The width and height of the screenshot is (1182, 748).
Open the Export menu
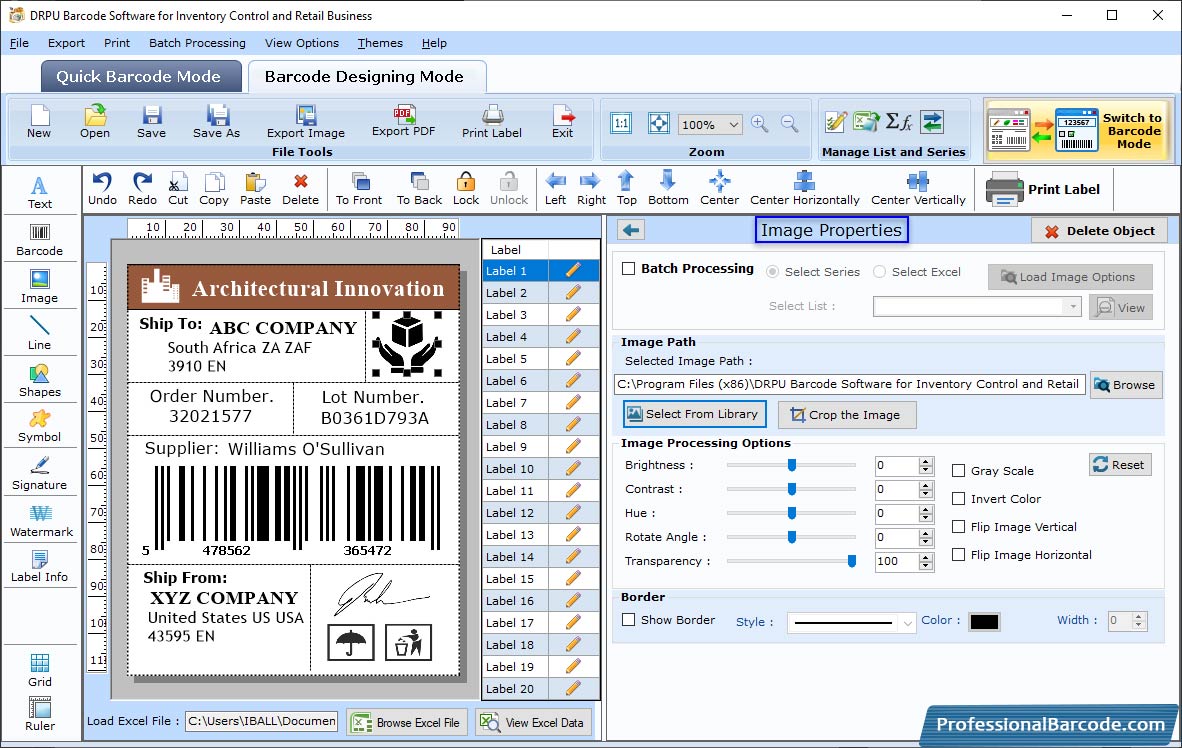pyautogui.click(x=66, y=43)
